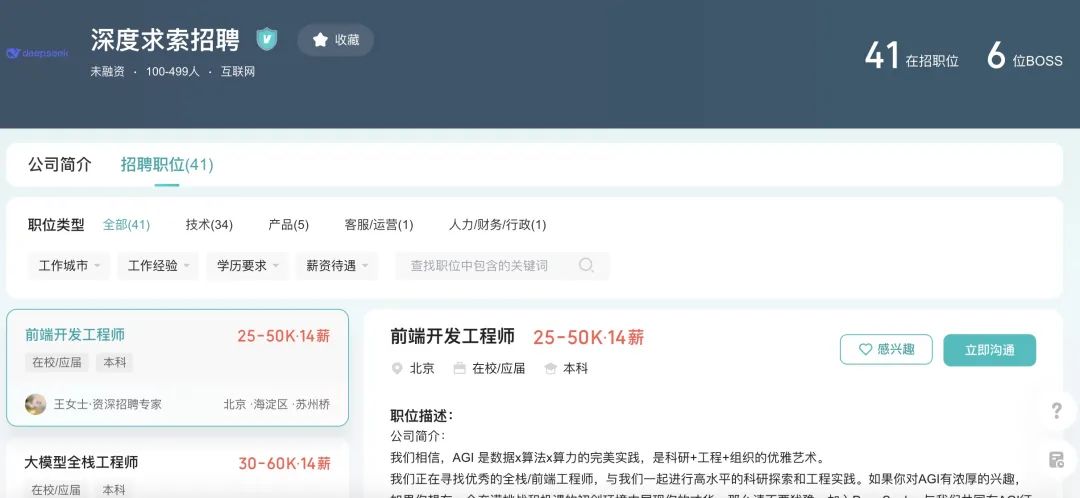1080x498 pixels.
Task: Click the search magnifier icon
Action: click(586, 265)
